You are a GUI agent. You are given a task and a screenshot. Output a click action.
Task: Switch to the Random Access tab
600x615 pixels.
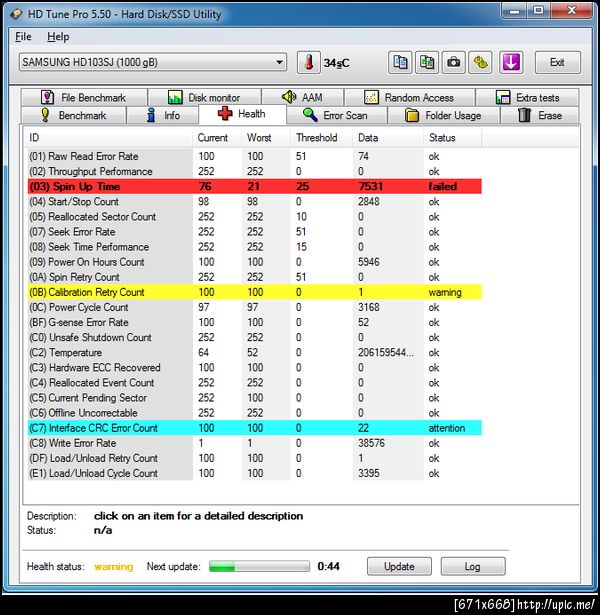click(410, 97)
